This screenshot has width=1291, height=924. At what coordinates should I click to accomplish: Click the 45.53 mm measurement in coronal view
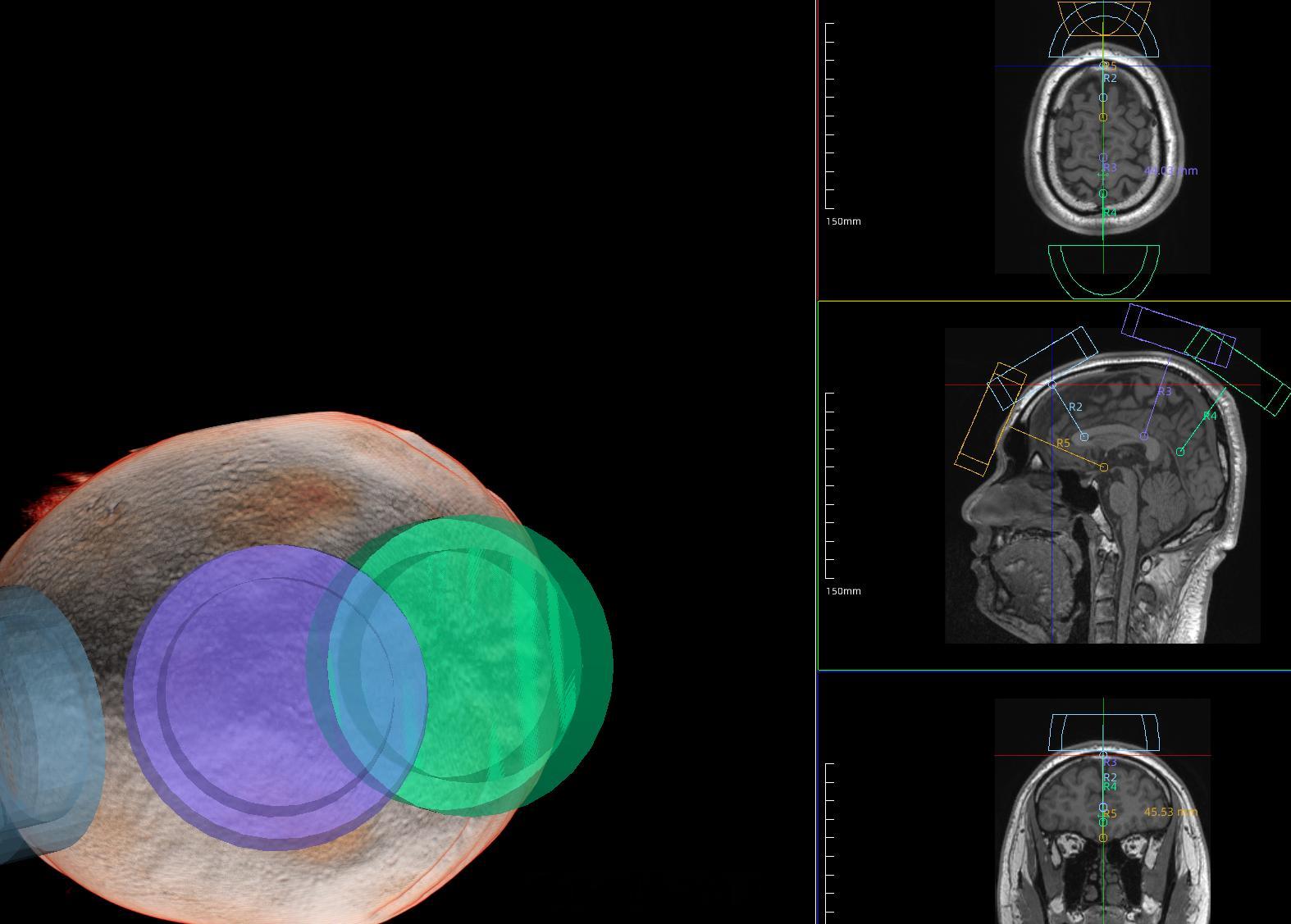tap(1170, 812)
